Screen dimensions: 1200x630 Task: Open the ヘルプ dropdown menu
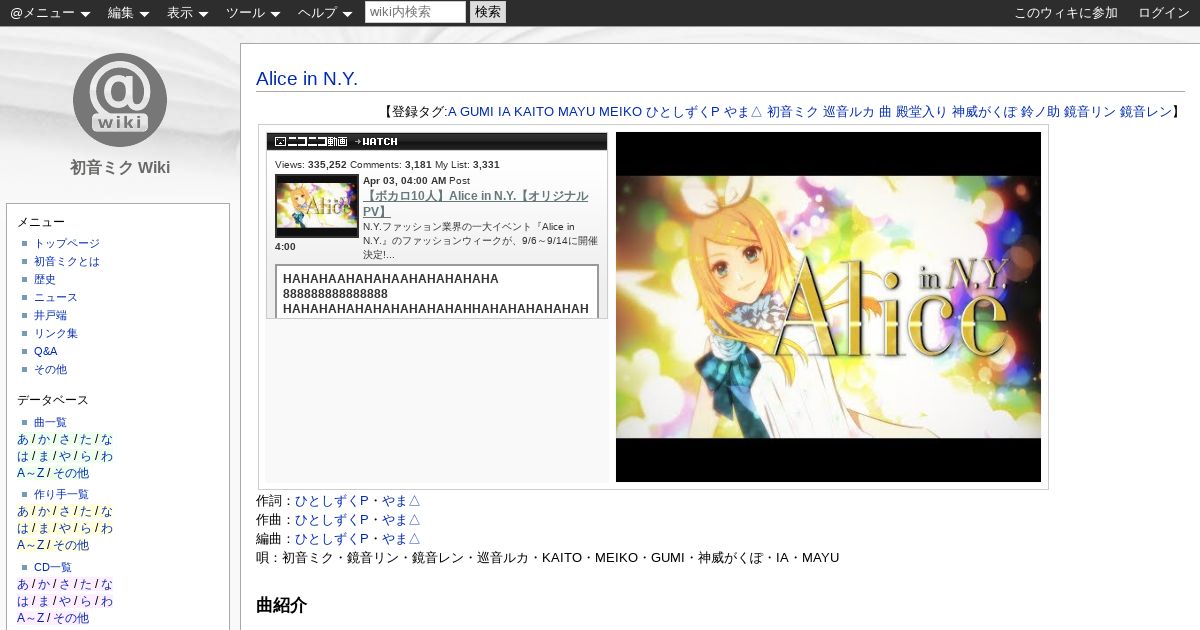coord(325,13)
